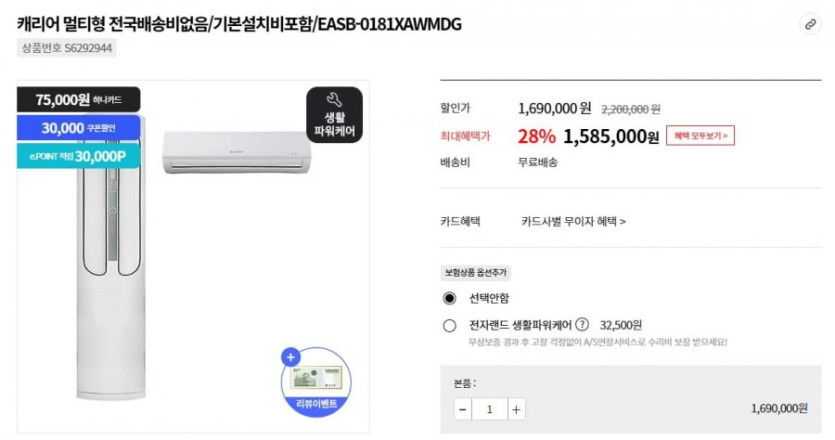Open 혜택 모두보기 benefits button

[700, 135]
